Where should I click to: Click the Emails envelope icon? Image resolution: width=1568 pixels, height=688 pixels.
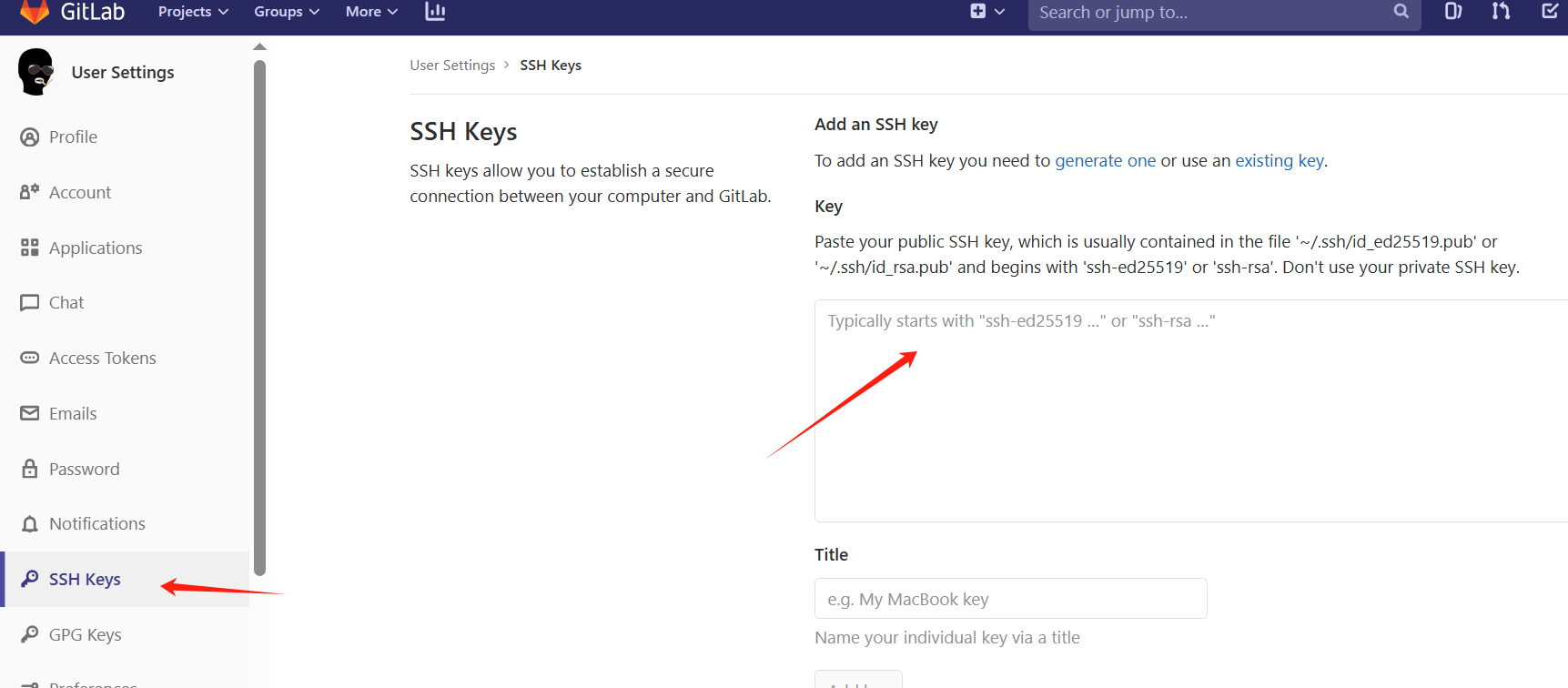tap(30, 413)
